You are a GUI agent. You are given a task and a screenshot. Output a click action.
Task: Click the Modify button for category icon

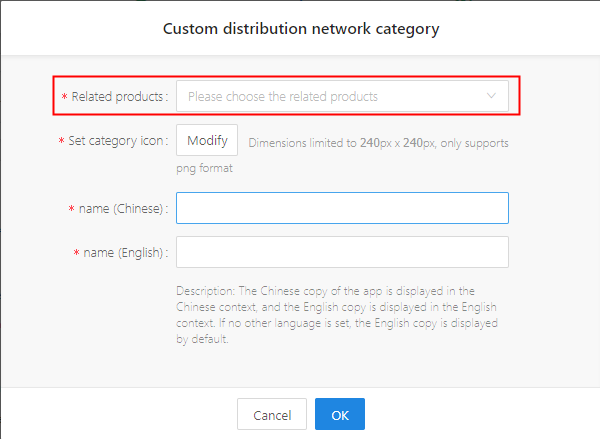tap(207, 140)
